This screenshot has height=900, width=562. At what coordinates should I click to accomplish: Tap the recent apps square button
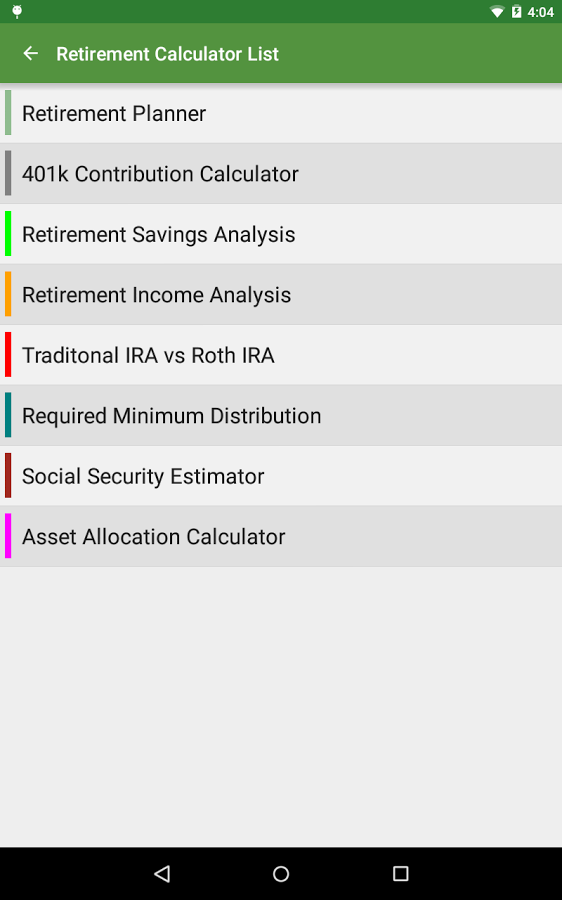point(400,874)
